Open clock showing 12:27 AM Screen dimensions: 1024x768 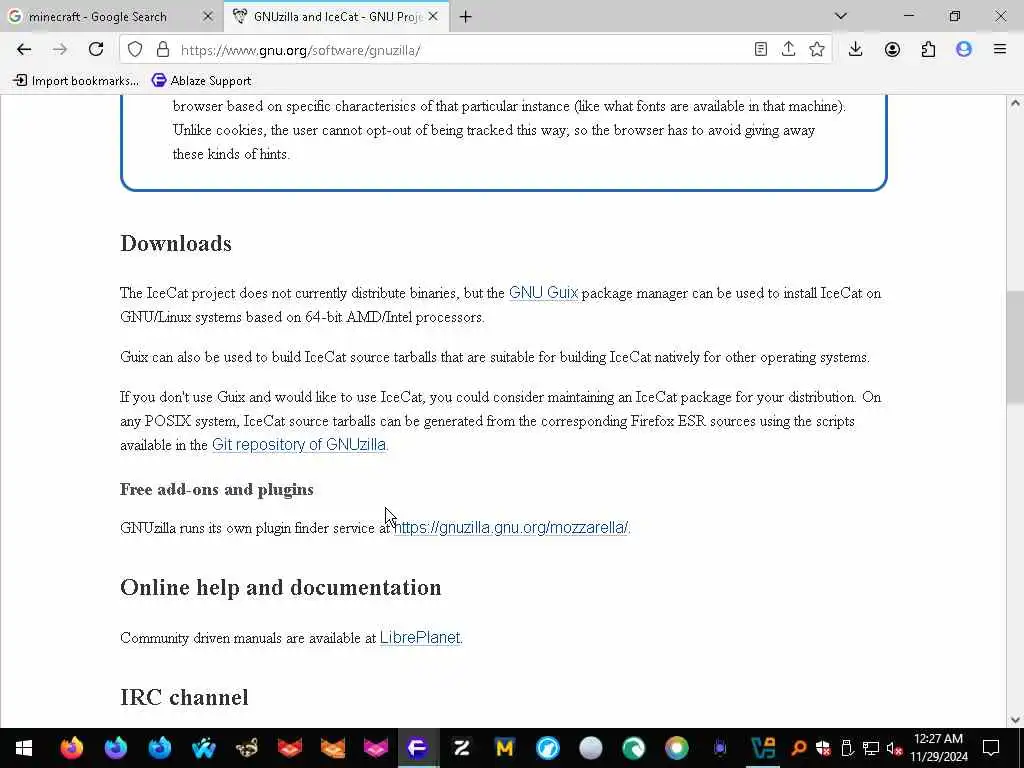point(938,748)
